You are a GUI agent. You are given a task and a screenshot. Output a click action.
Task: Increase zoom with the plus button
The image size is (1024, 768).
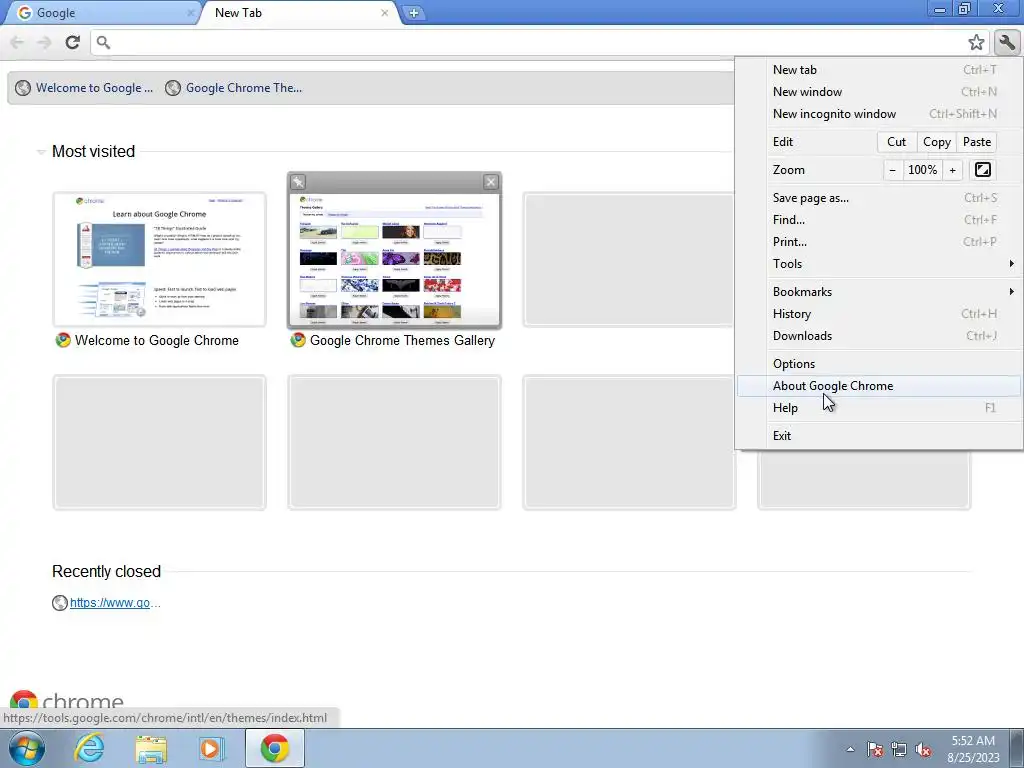tap(952, 170)
